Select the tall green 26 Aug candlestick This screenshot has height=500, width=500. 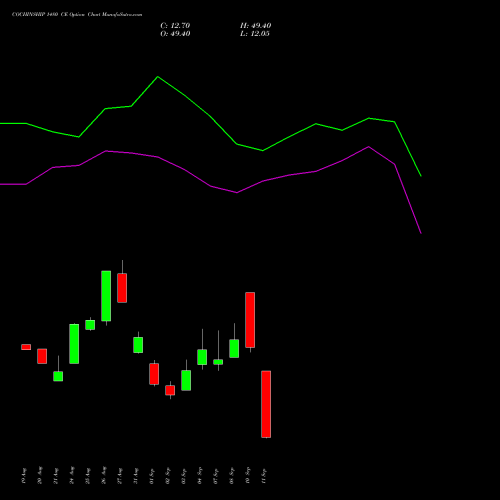point(106,296)
